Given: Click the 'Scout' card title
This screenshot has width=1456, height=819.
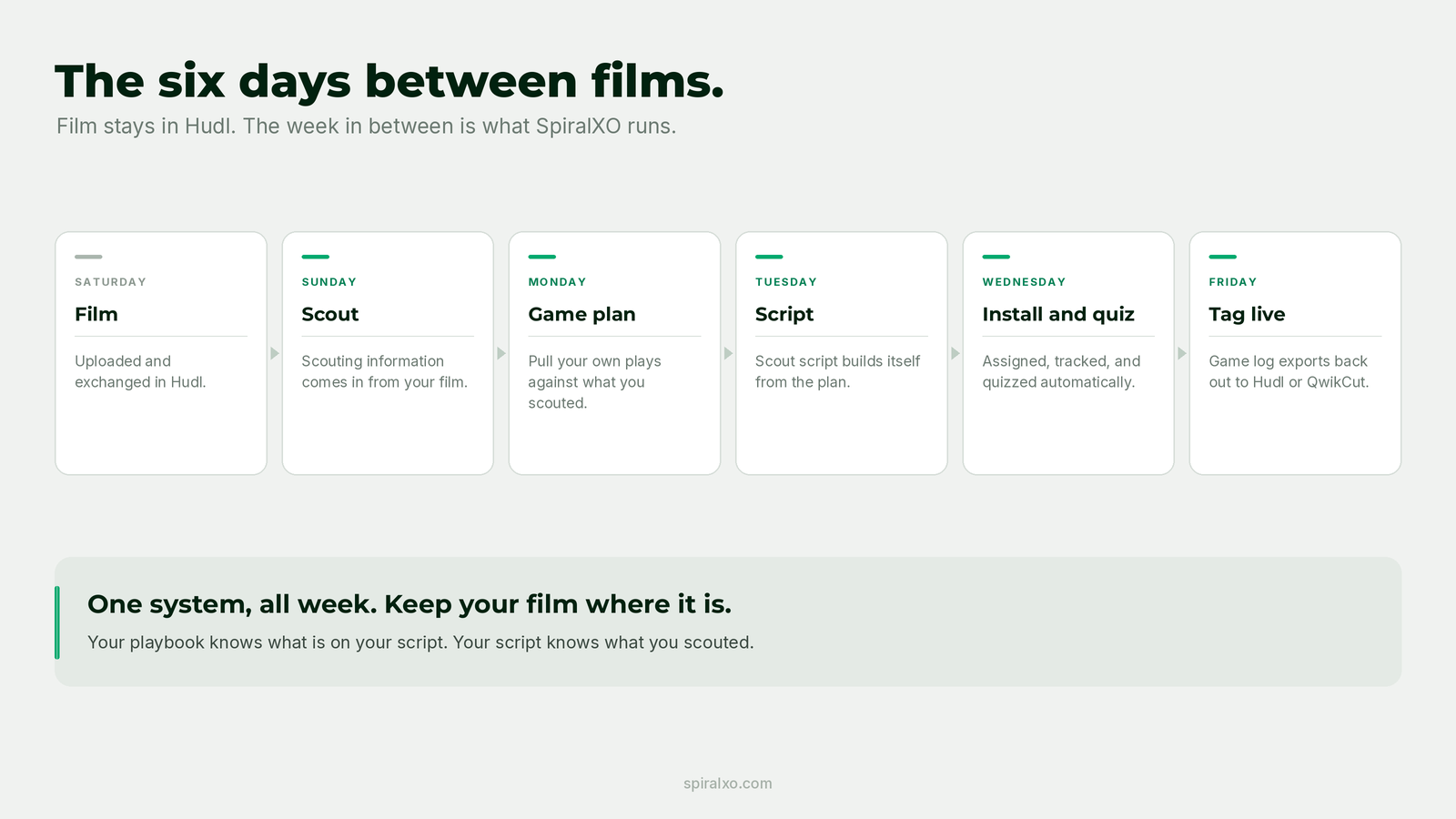Looking at the screenshot, I should [330, 314].
